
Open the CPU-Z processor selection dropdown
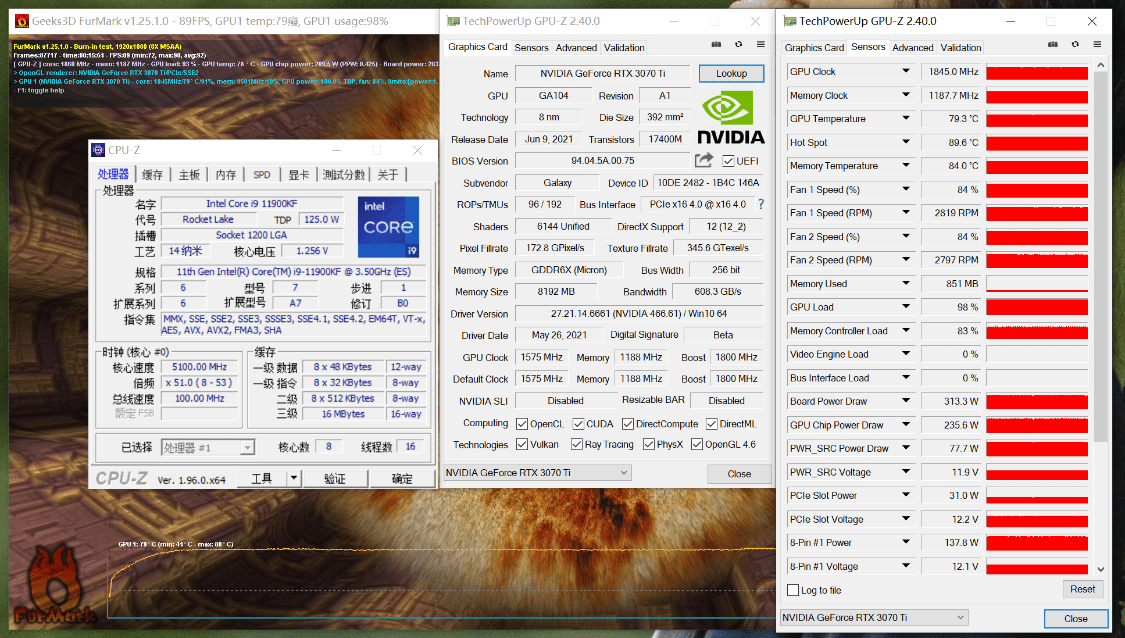(247, 448)
